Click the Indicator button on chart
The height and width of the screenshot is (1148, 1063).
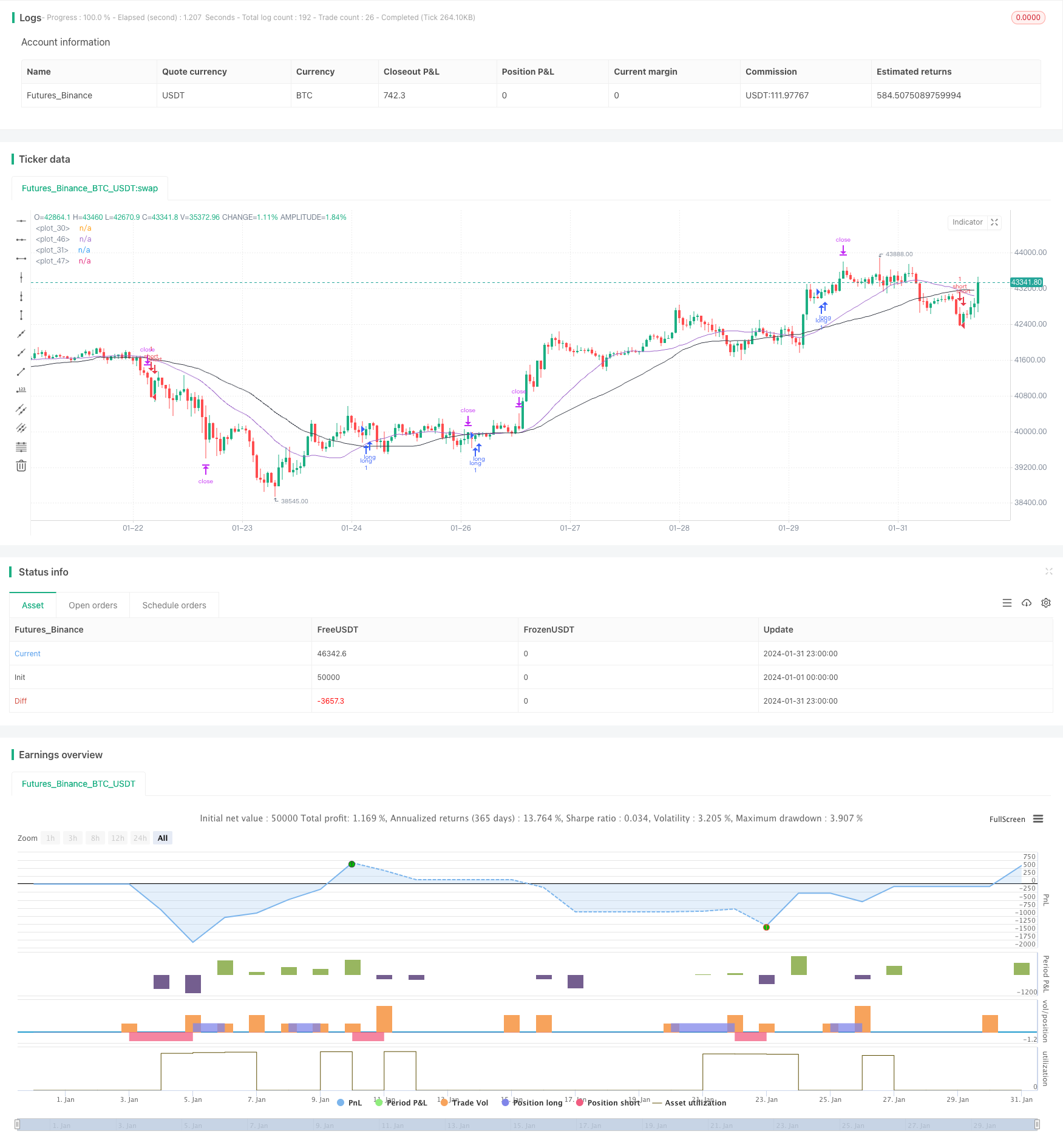(967, 222)
